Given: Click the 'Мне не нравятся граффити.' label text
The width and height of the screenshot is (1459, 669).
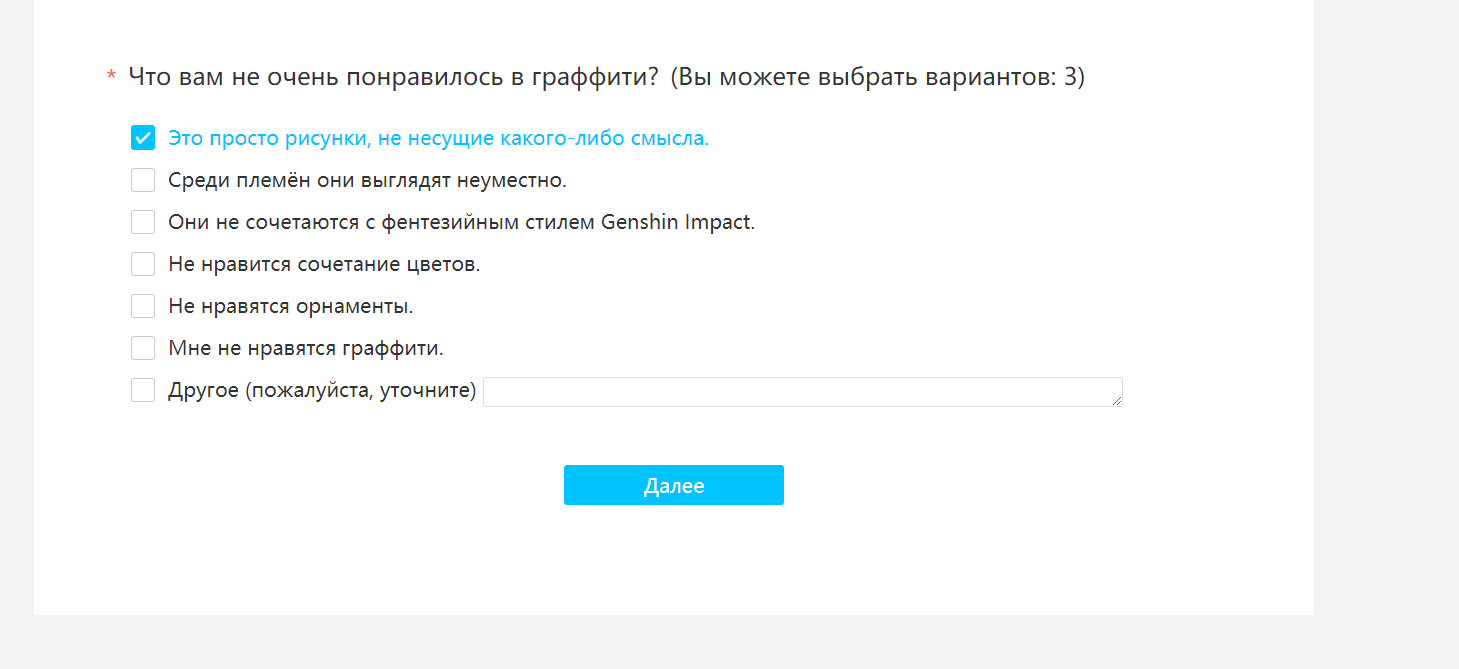Looking at the screenshot, I should (305, 348).
